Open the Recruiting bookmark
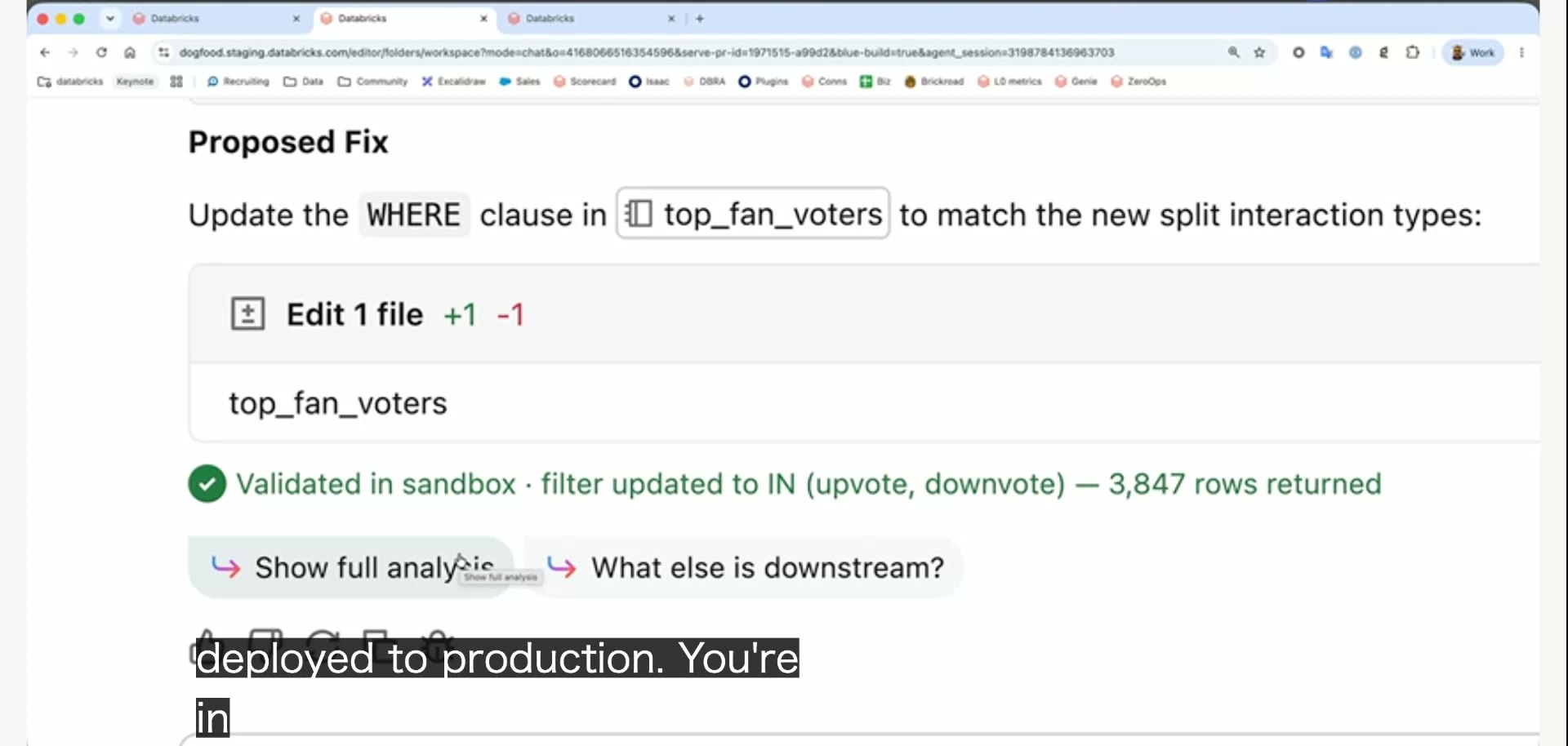The width and height of the screenshot is (1568, 746). tap(238, 82)
